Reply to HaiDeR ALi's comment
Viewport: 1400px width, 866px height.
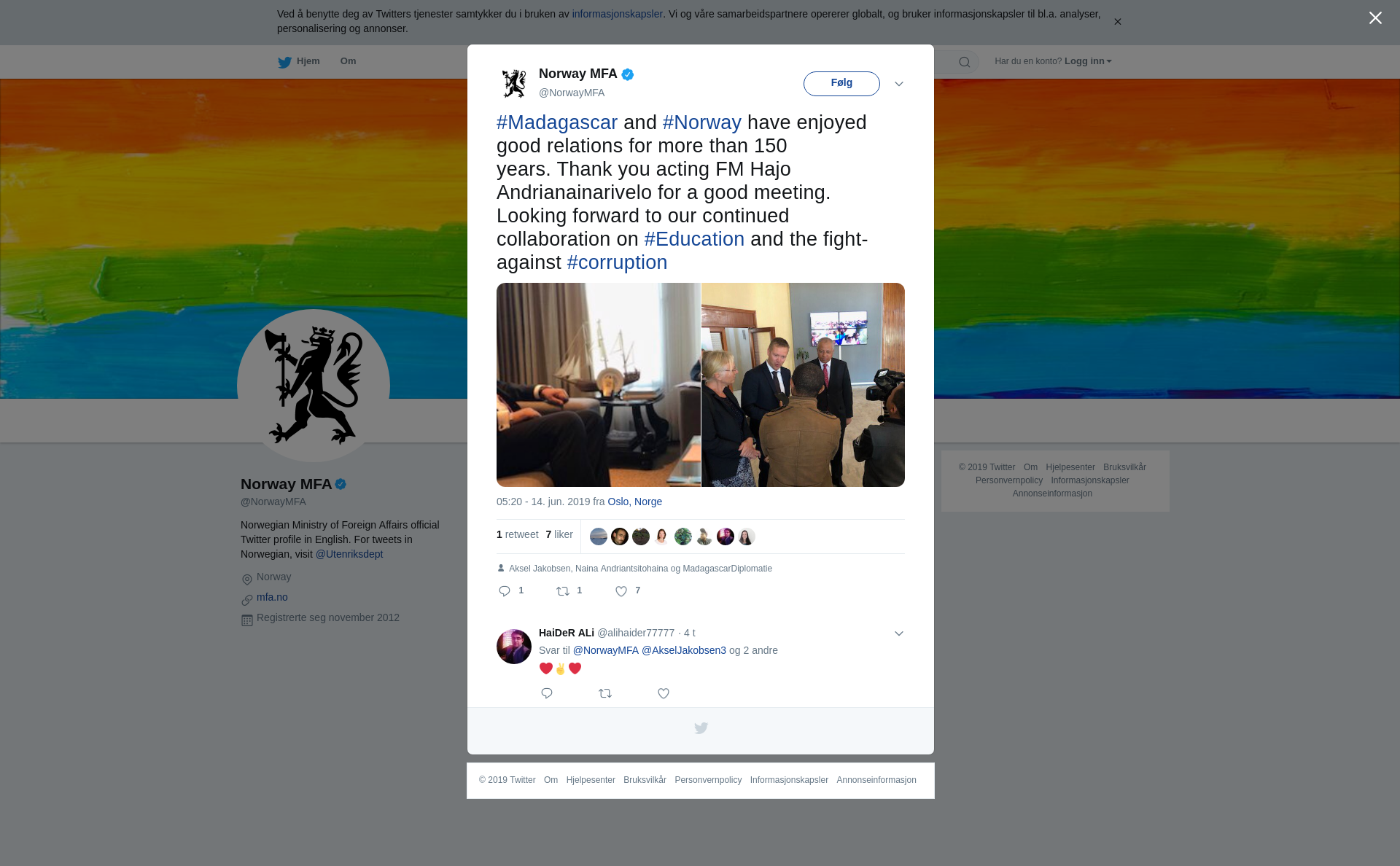point(547,693)
